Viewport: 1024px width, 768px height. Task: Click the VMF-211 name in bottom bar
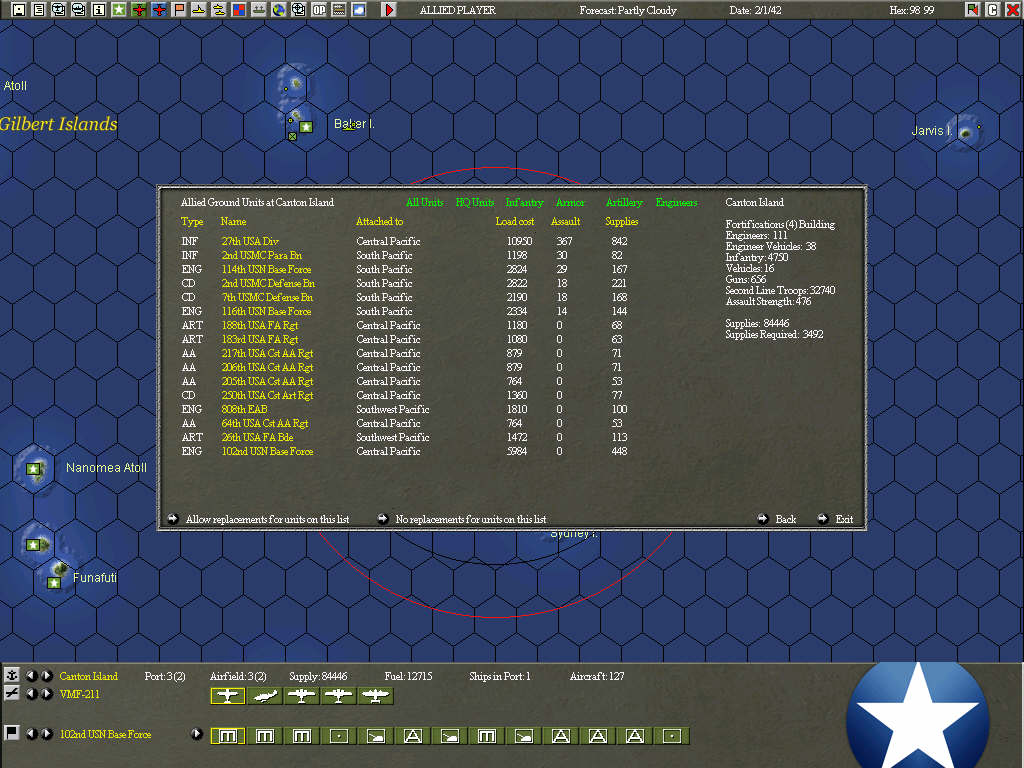pos(80,694)
